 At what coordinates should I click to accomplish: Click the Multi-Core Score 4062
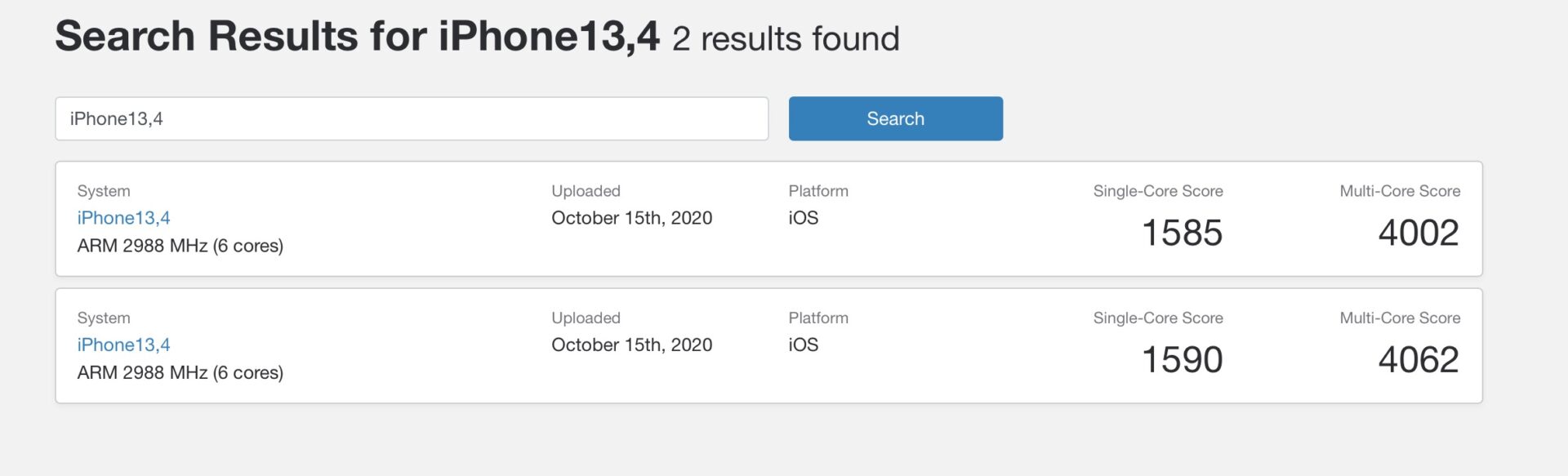click(1419, 359)
